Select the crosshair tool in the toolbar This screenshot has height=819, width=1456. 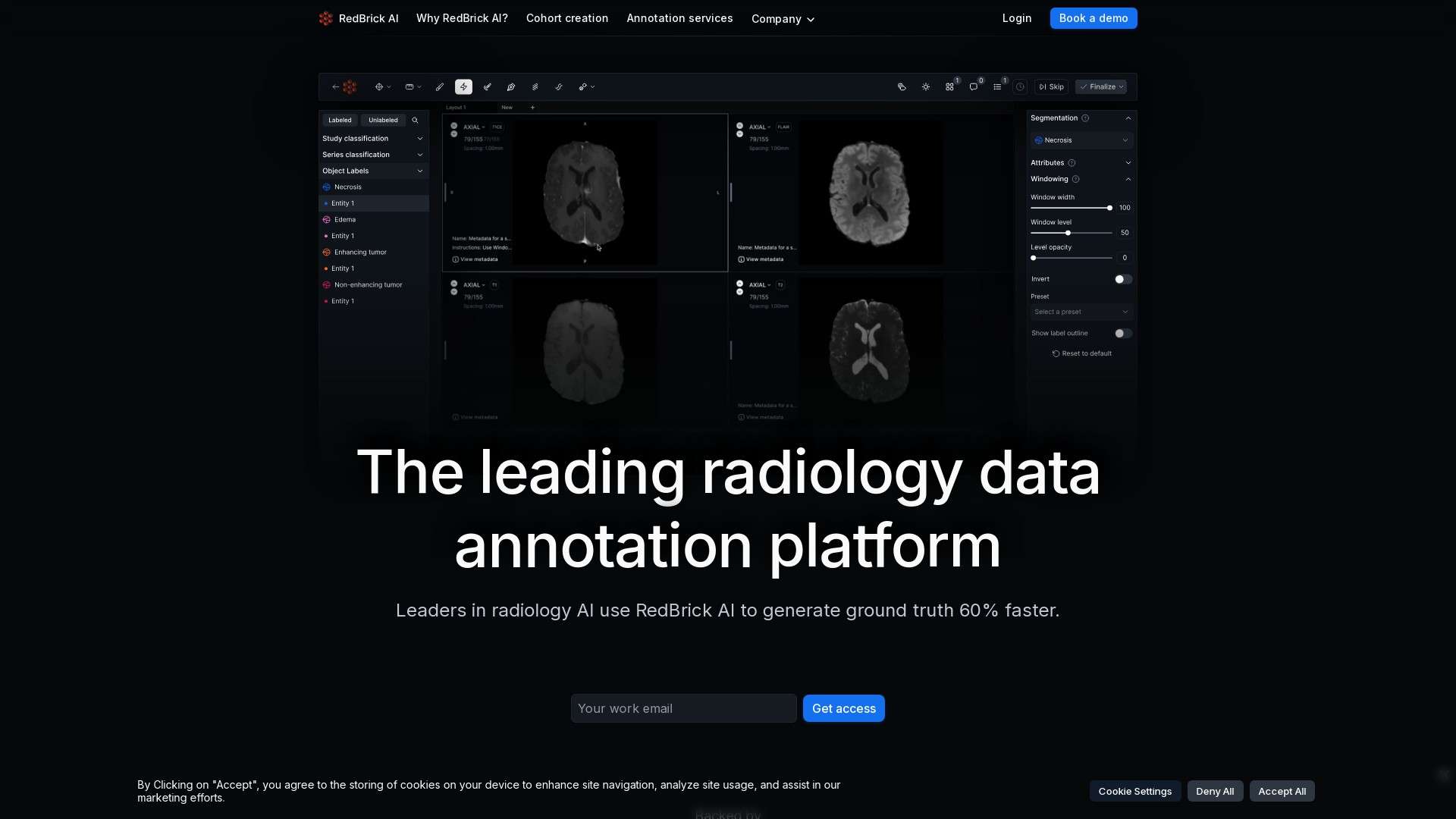[379, 87]
